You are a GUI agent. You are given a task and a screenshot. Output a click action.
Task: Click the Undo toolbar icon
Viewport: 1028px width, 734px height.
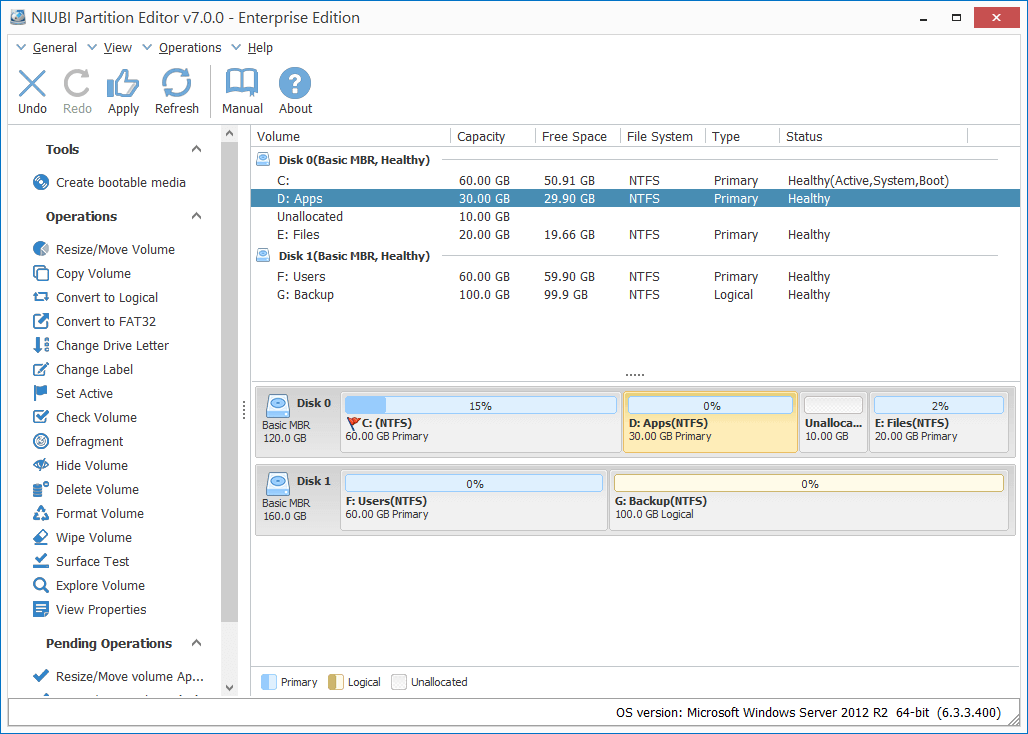click(x=32, y=84)
